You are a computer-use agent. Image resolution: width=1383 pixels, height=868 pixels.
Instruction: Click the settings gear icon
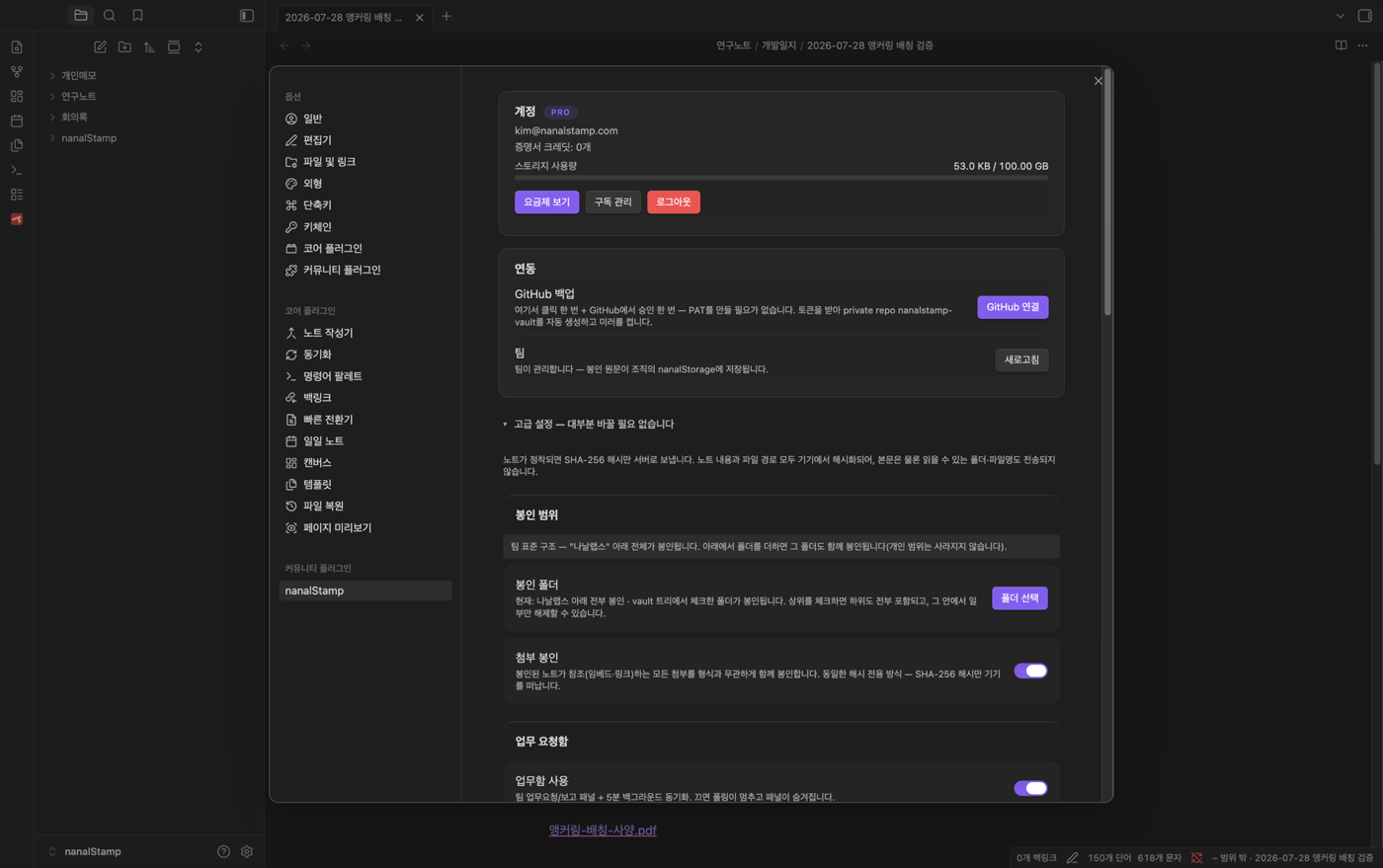click(247, 851)
